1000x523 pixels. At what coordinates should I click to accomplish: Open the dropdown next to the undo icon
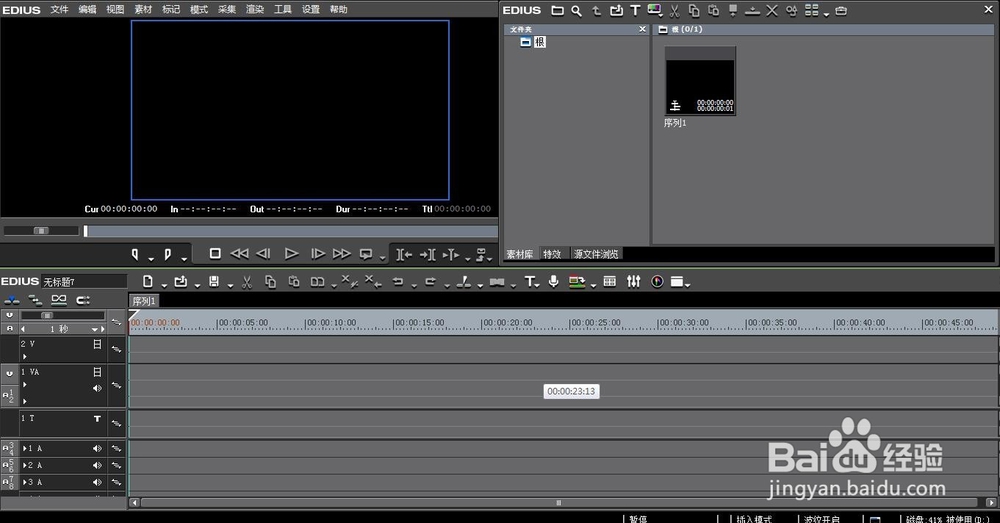pos(414,285)
